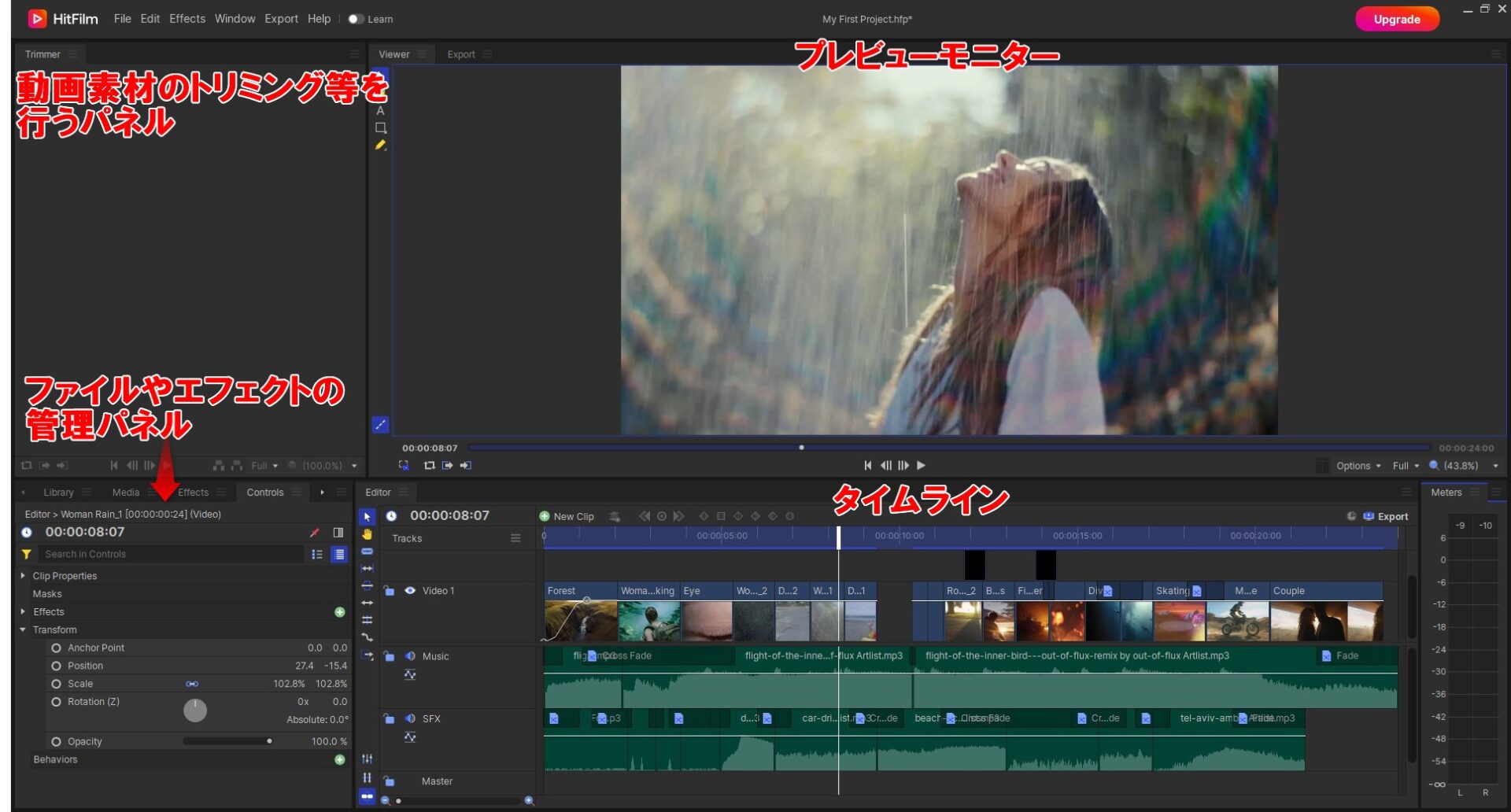1511x812 pixels.
Task: Toggle the lock on the Music track
Action: (388, 655)
